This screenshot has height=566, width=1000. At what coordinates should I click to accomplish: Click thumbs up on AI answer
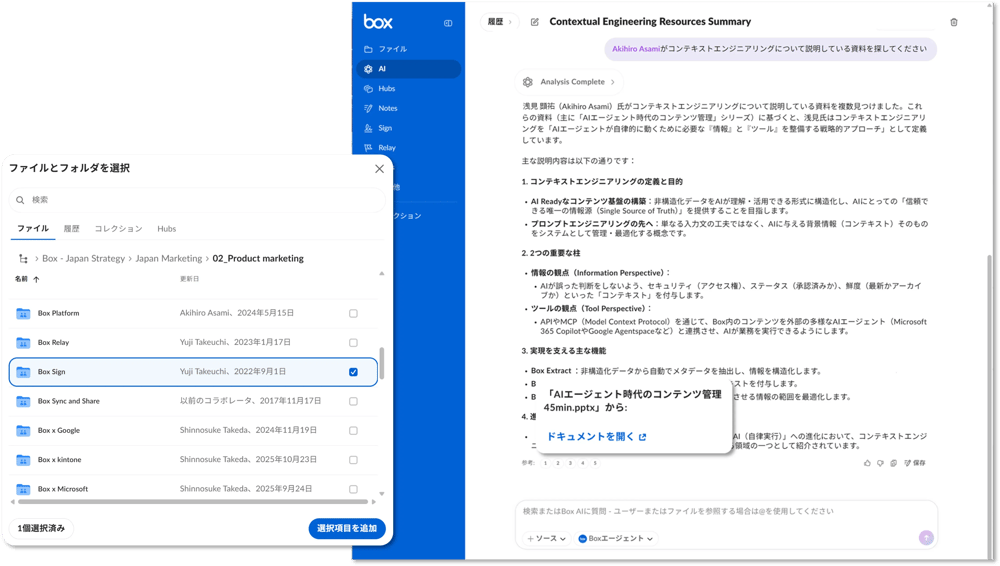click(x=867, y=463)
